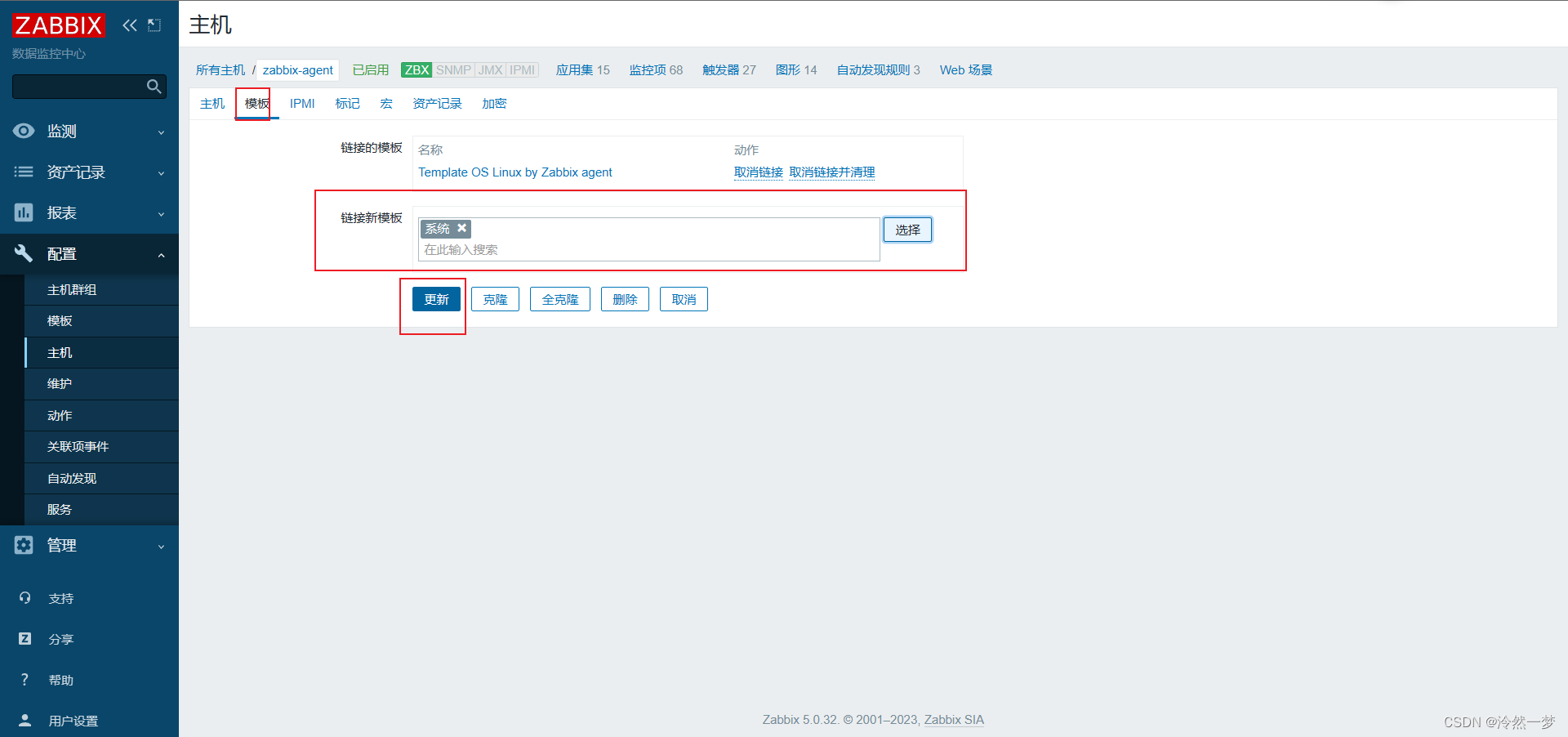
Task: Open 模板 in 配置 menu
Action: coord(102,321)
